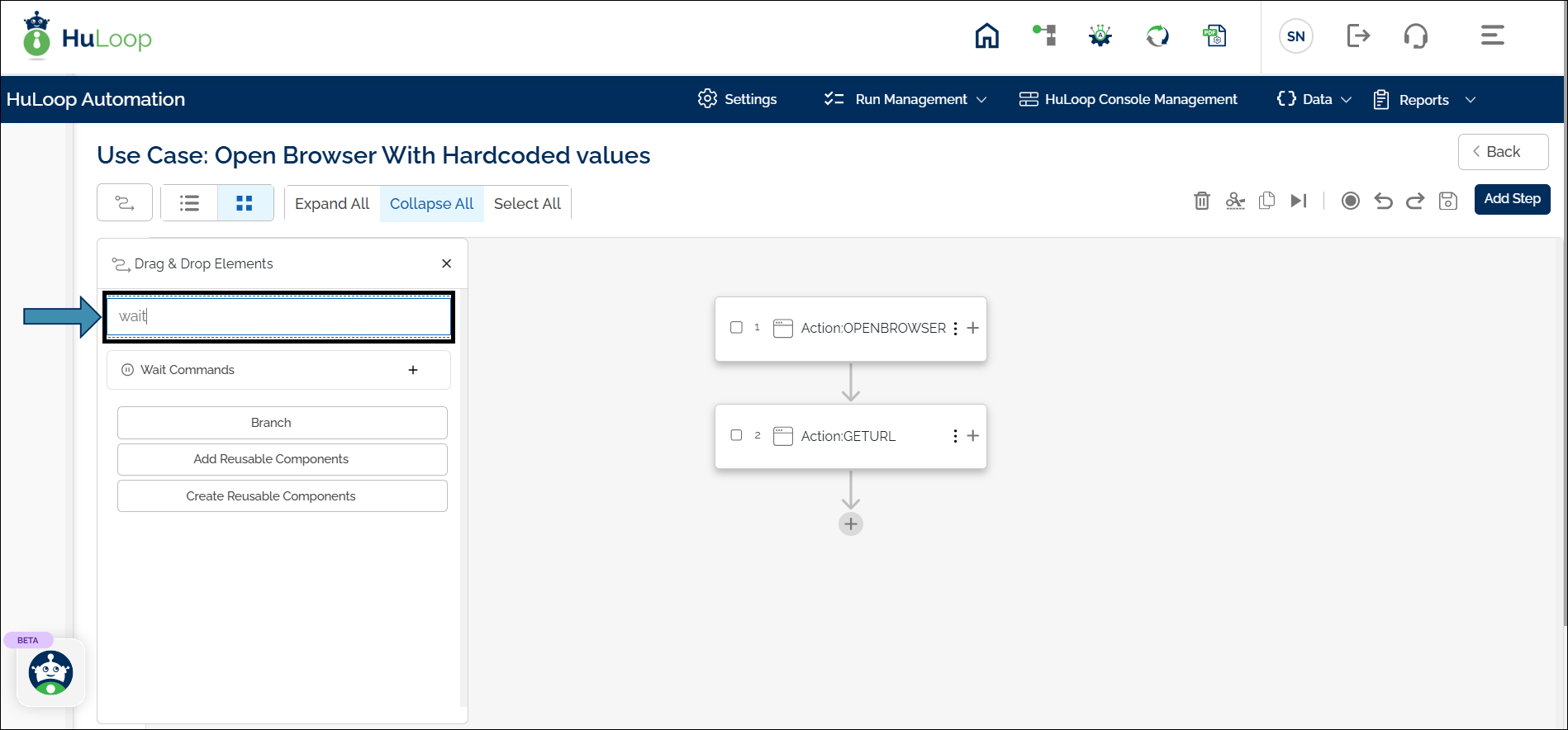Click the record step icon
Screen dimensions: 1568x730
(x=1350, y=201)
